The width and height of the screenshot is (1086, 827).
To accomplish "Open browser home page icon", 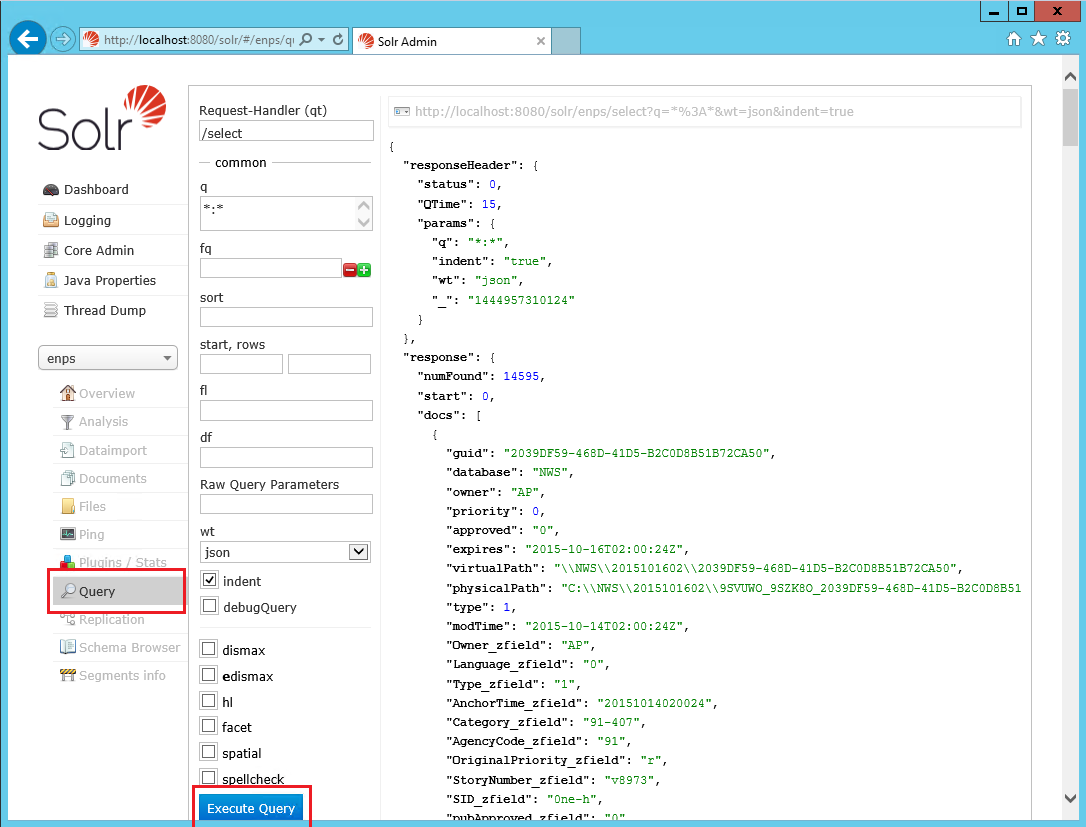I will tap(1014, 39).
